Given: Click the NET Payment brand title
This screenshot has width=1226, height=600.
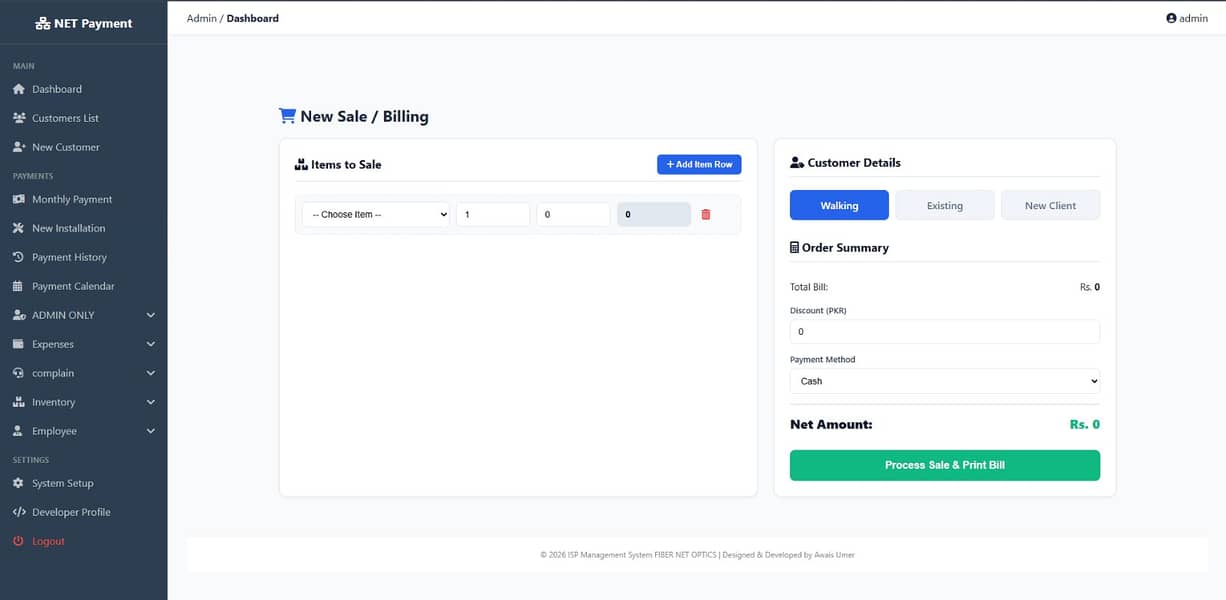Looking at the screenshot, I should coord(93,23).
